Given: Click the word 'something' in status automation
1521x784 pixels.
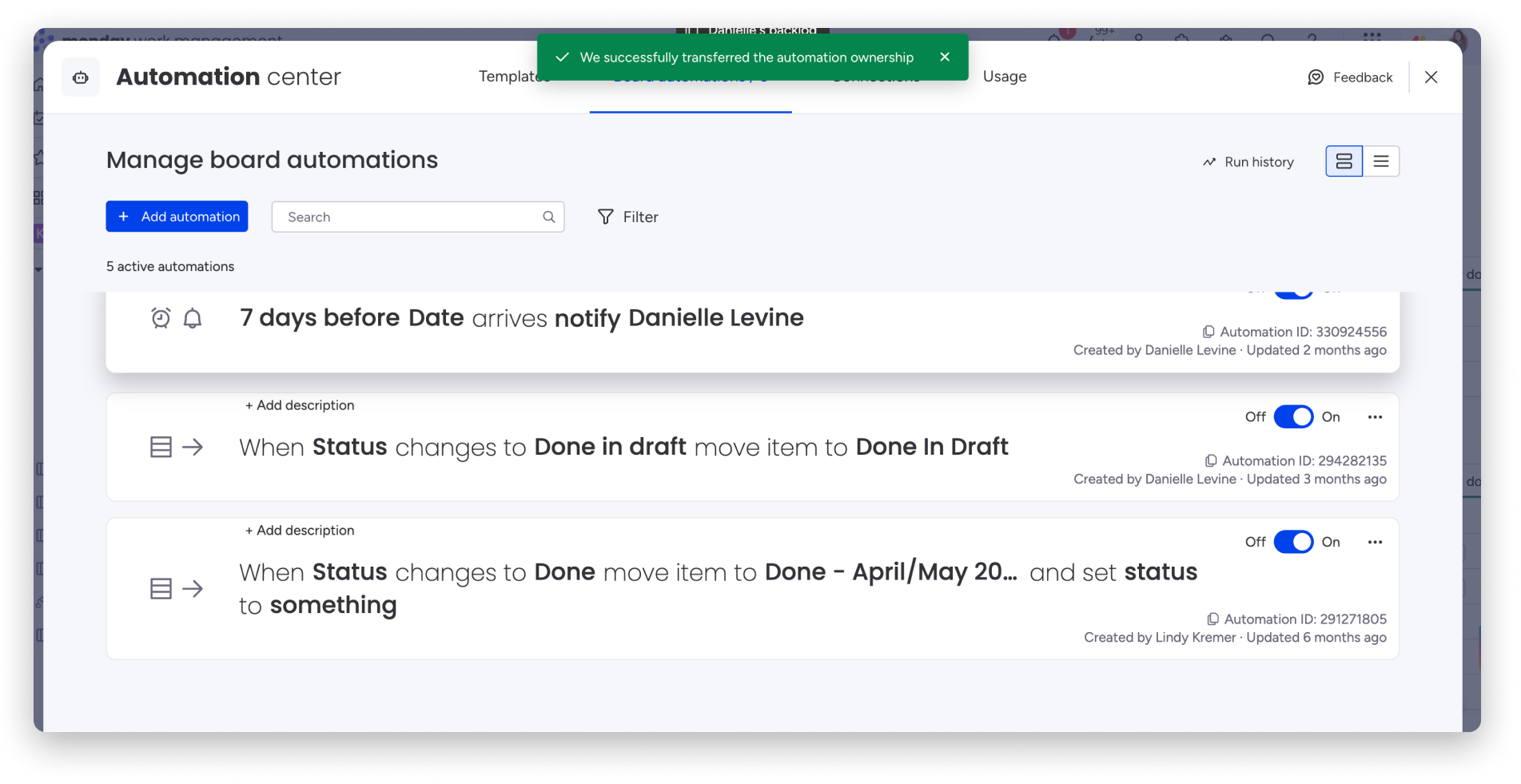Looking at the screenshot, I should tap(333, 606).
